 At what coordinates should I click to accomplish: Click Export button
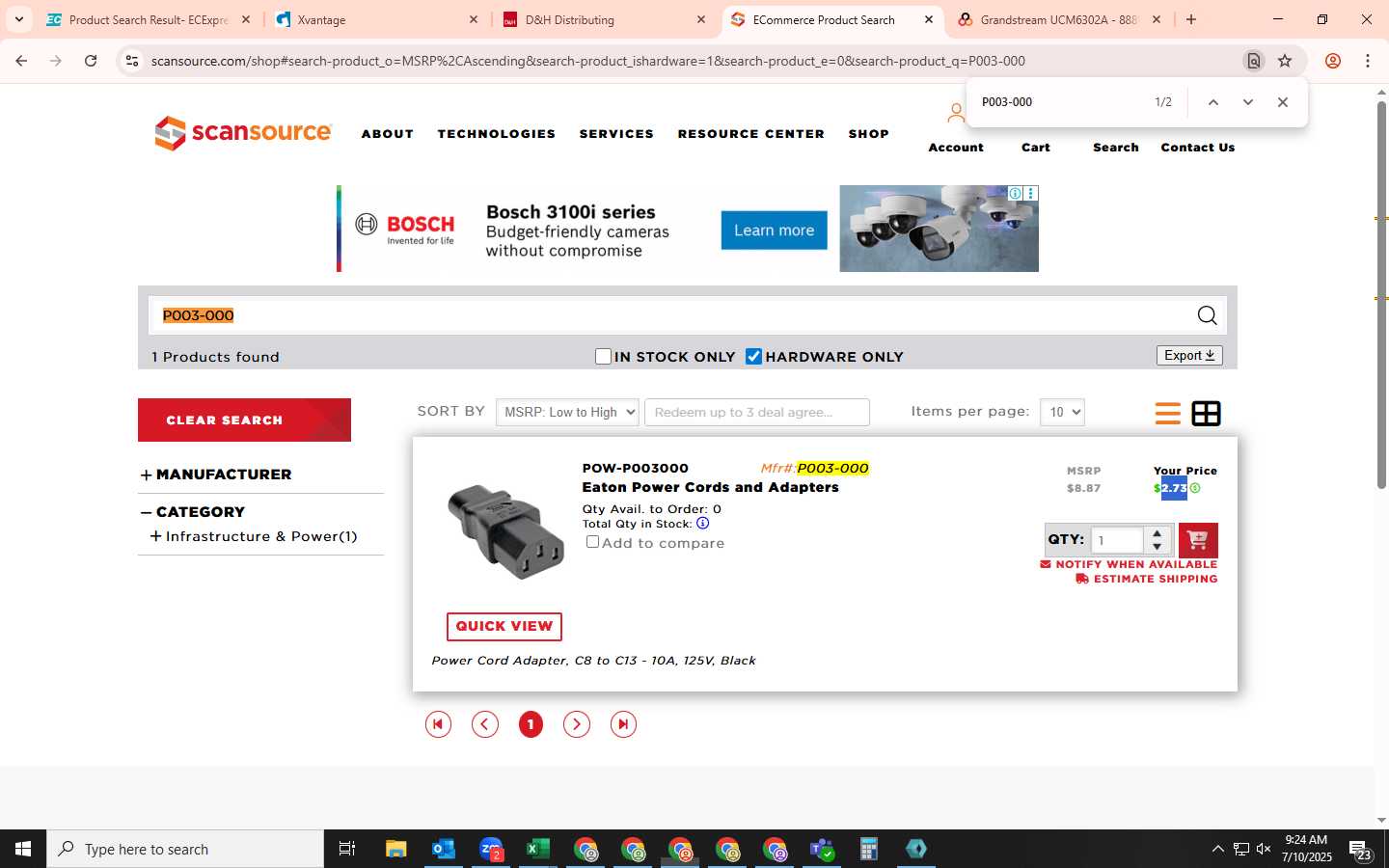coord(1189,356)
